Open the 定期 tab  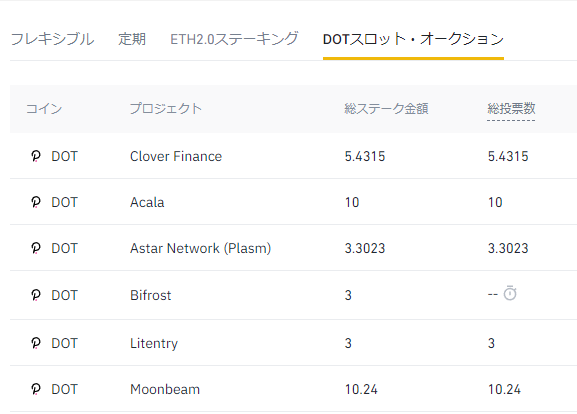132,39
